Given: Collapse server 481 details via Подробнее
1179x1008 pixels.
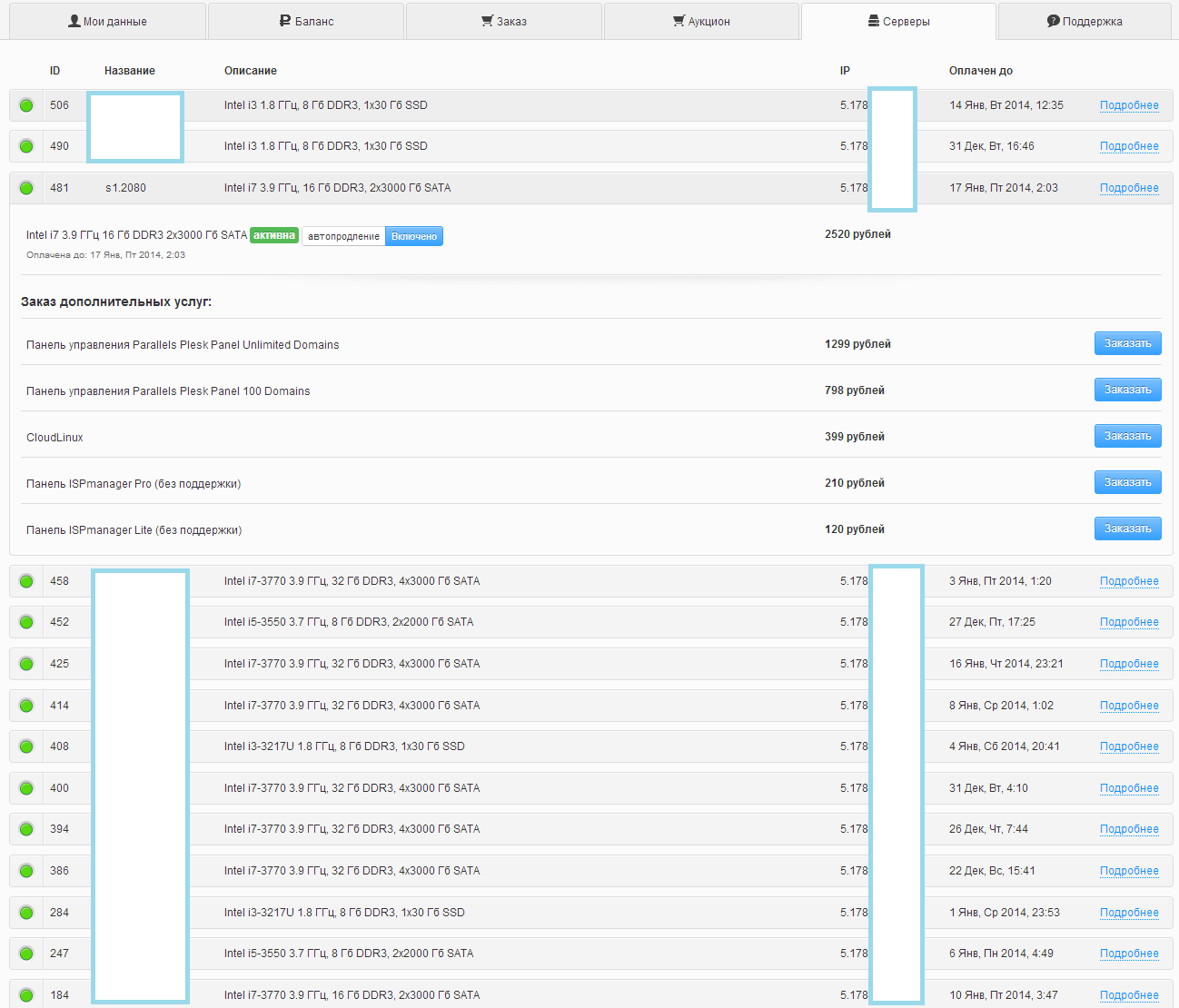Looking at the screenshot, I should click(1129, 188).
